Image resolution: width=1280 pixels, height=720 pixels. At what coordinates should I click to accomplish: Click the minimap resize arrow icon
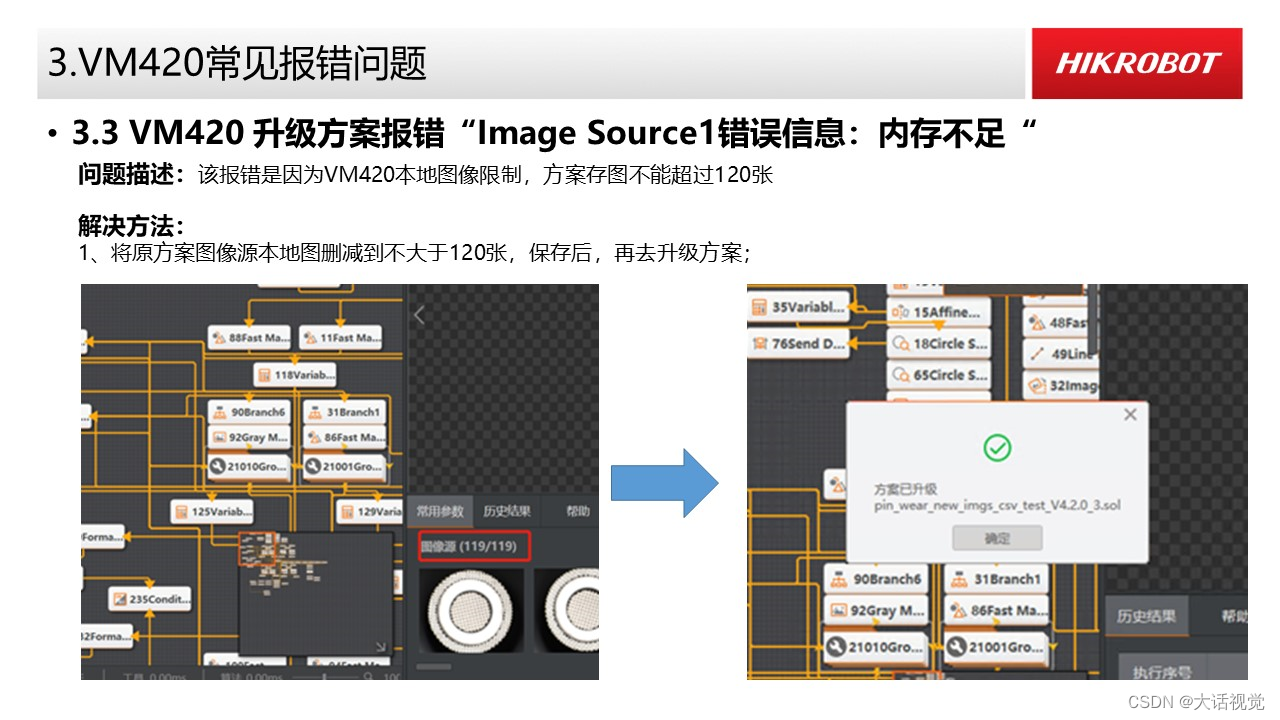click(x=380, y=648)
